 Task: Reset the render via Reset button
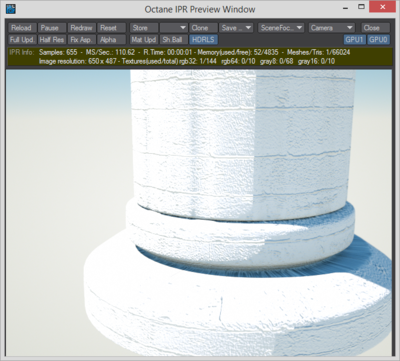click(x=111, y=28)
